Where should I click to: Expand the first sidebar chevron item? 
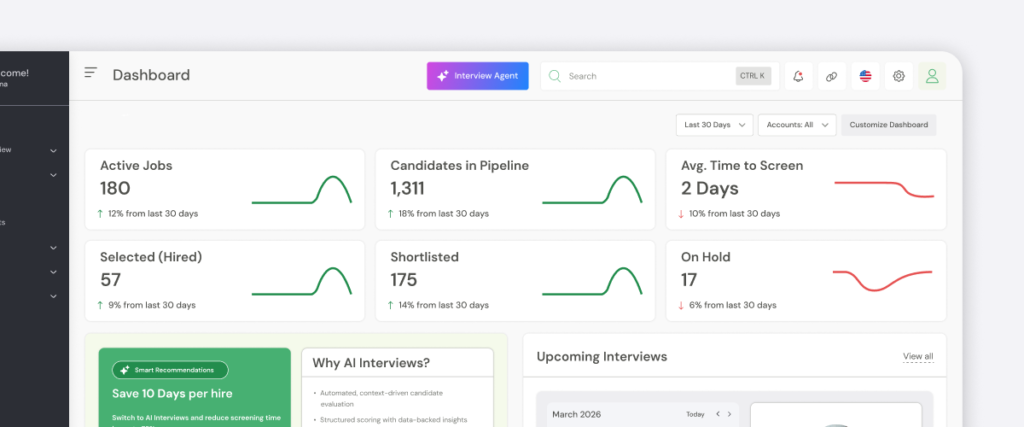click(53, 150)
